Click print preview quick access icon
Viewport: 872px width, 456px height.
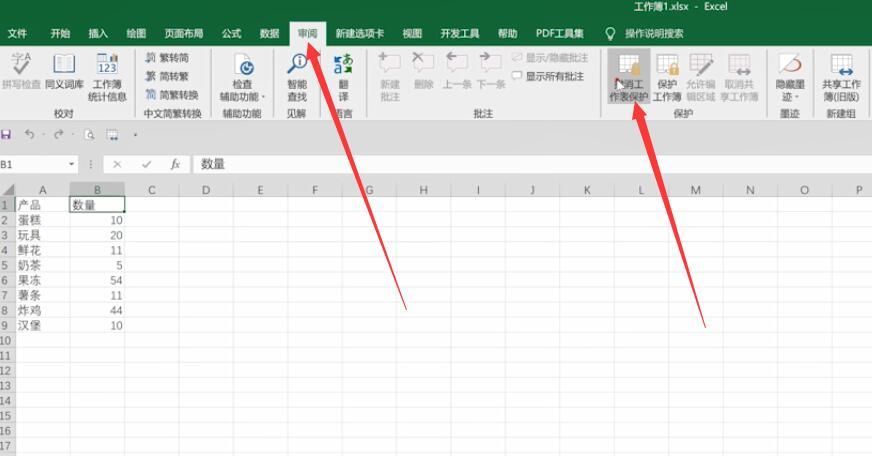click(89, 135)
